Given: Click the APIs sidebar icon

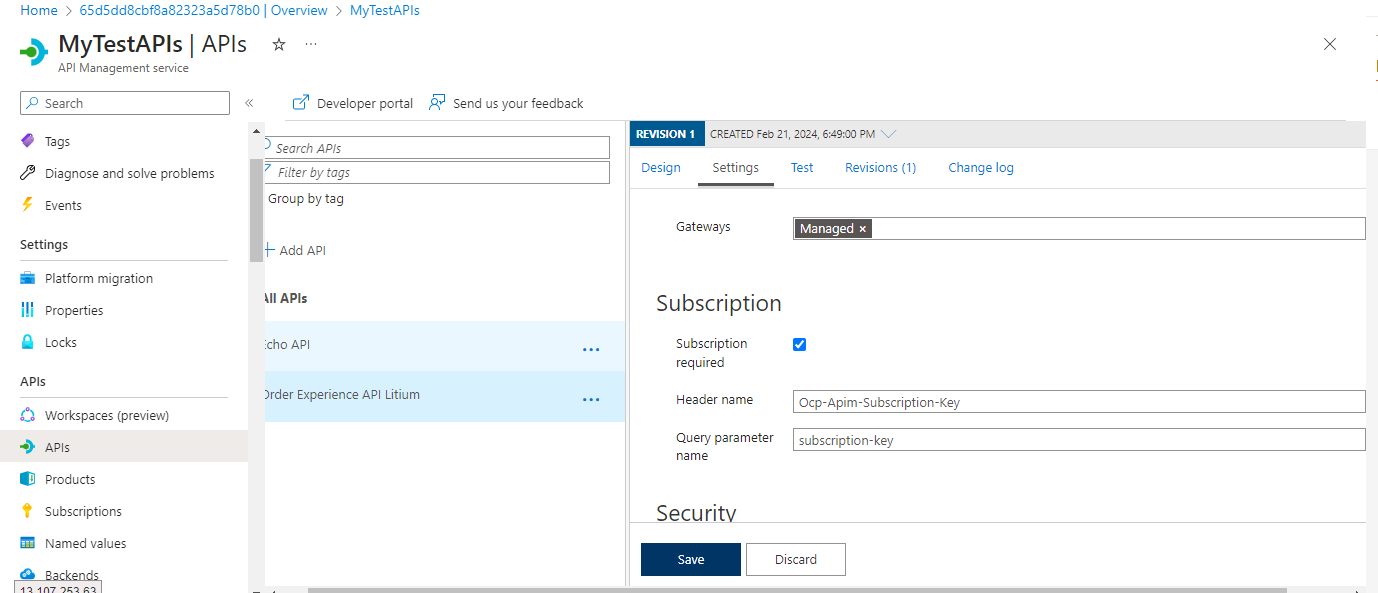Looking at the screenshot, I should 28,447.
